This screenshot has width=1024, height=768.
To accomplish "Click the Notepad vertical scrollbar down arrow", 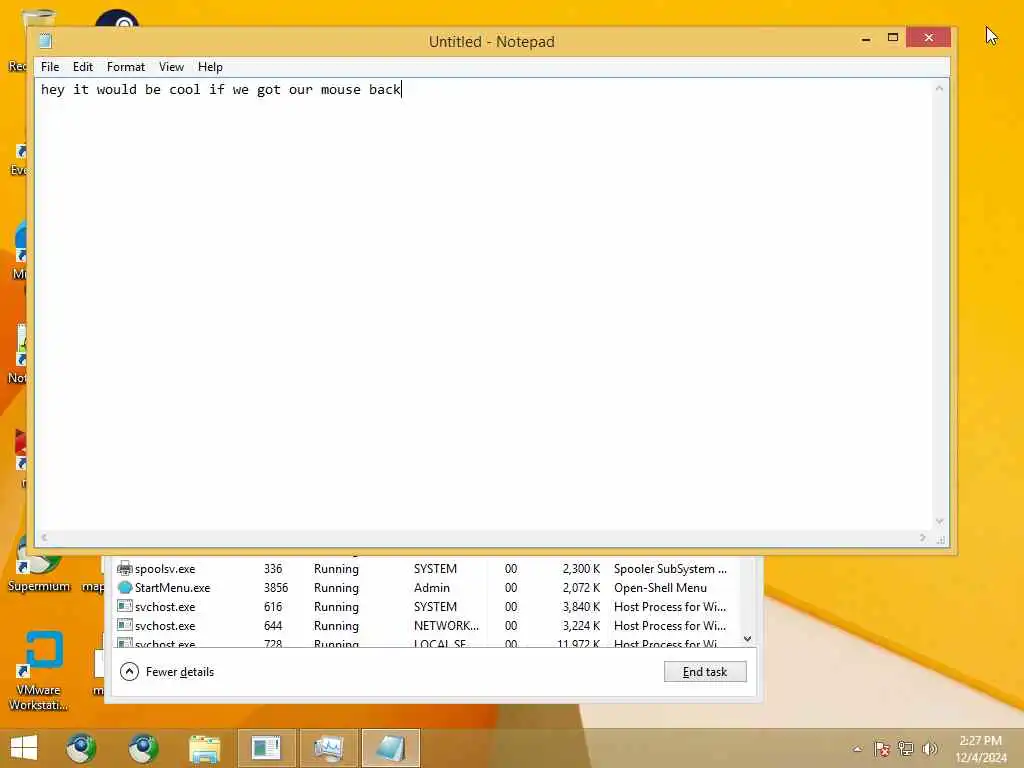I will pyautogui.click(x=939, y=521).
